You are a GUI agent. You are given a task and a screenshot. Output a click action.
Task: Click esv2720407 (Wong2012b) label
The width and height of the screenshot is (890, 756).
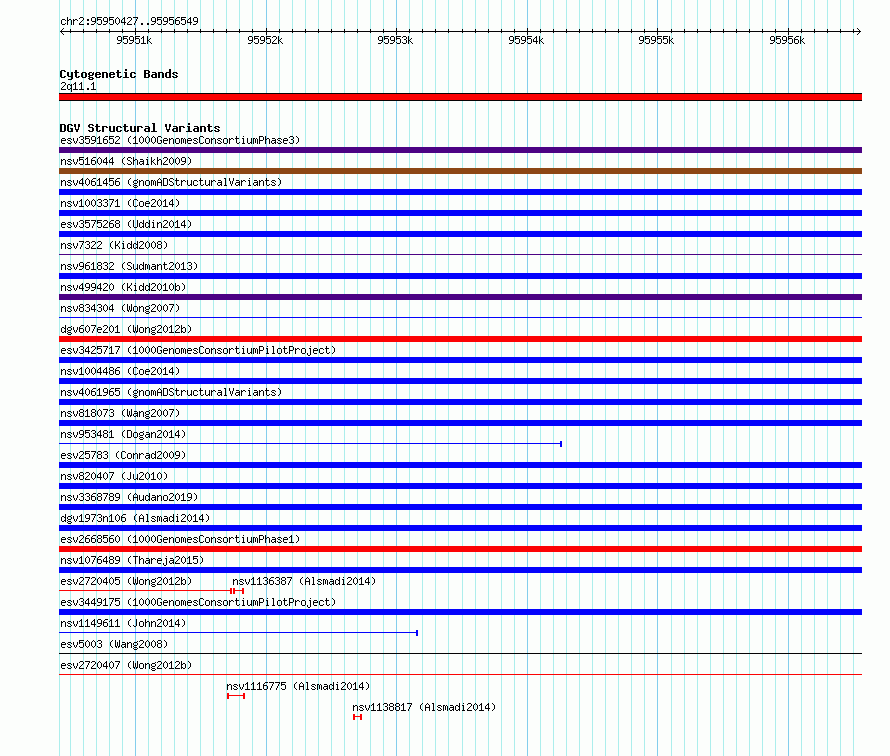(x=126, y=665)
